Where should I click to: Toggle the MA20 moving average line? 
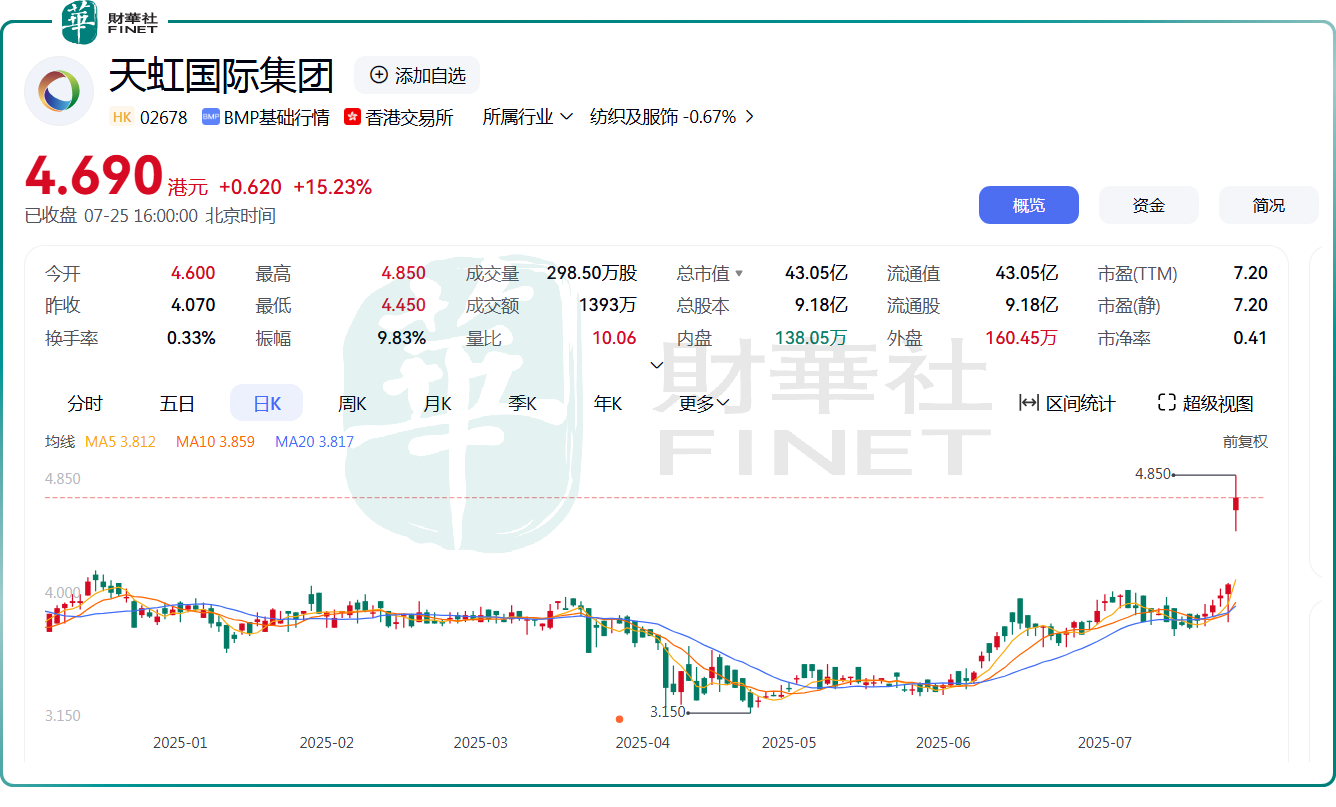pyautogui.click(x=314, y=441)
